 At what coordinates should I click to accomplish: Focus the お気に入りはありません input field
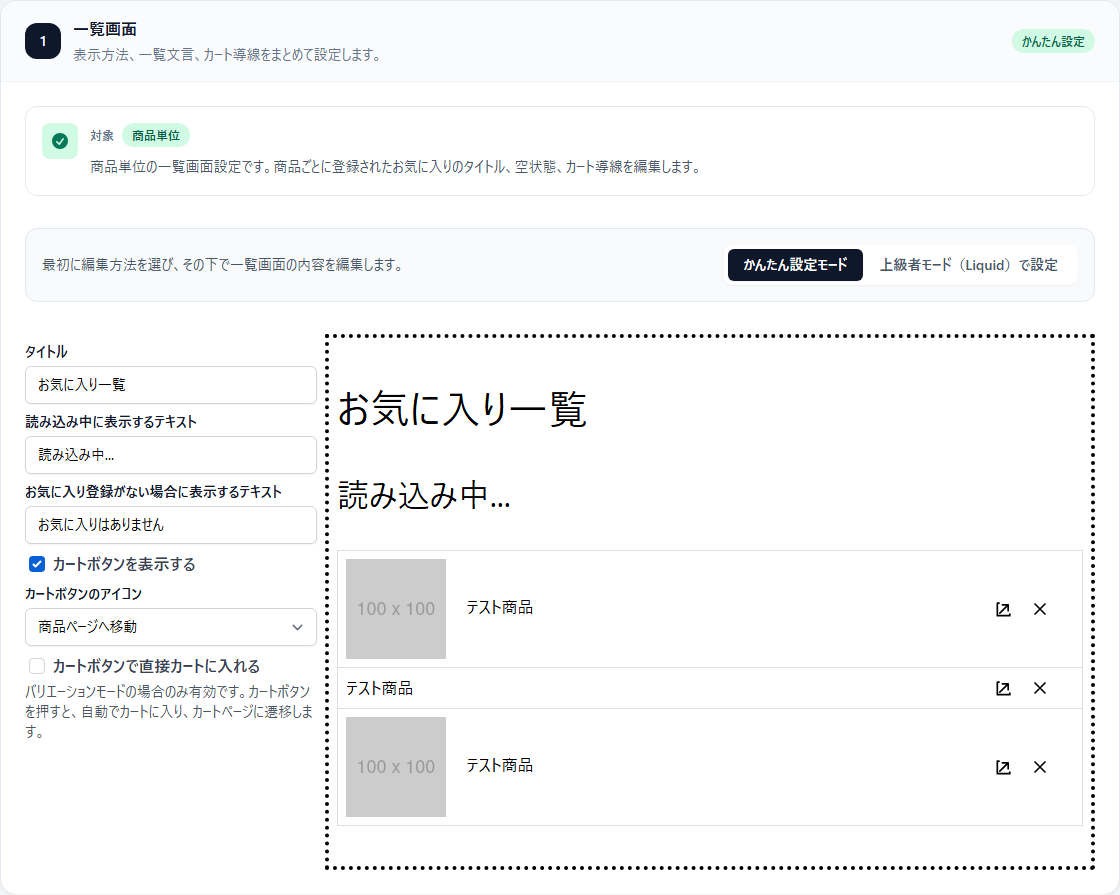coord(171,525)
